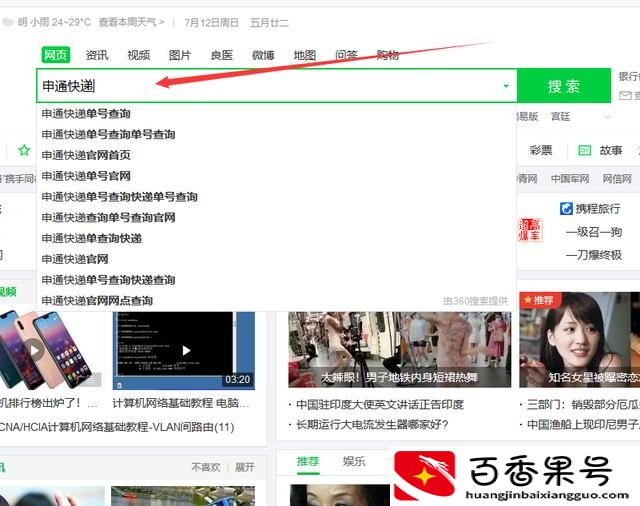This screenshot has height=506, width=640.
Task: Choose suggestion 申通快递单号查询单号查询
Action: 276,134
